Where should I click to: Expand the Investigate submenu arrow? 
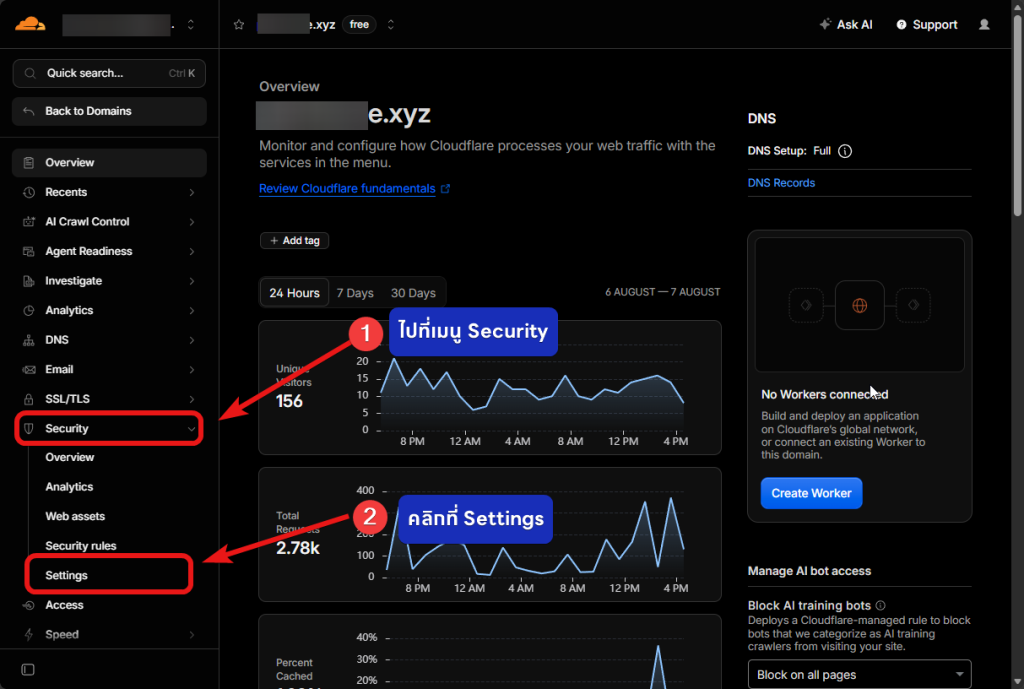point(192,281)
